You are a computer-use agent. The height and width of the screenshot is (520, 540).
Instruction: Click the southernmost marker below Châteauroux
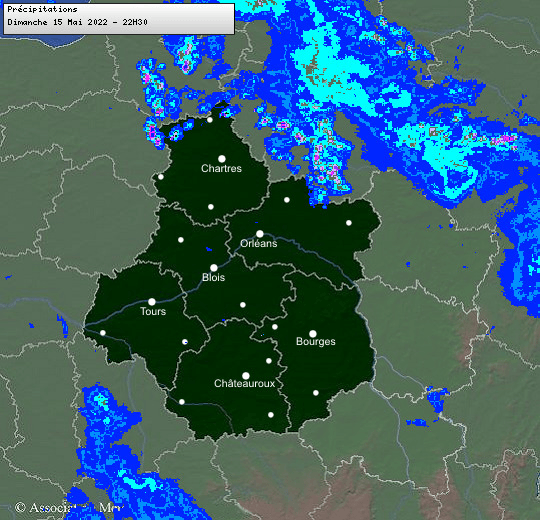pyautogui.click(x=271, y=415)
